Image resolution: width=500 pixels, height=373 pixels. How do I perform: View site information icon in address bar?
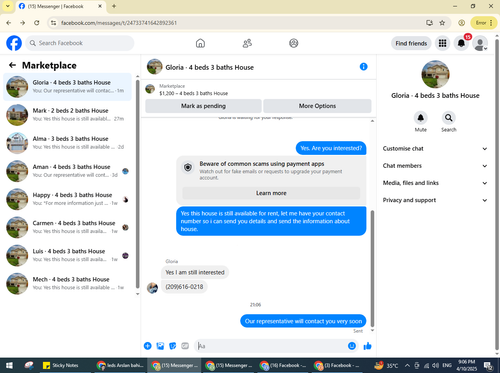53,23
